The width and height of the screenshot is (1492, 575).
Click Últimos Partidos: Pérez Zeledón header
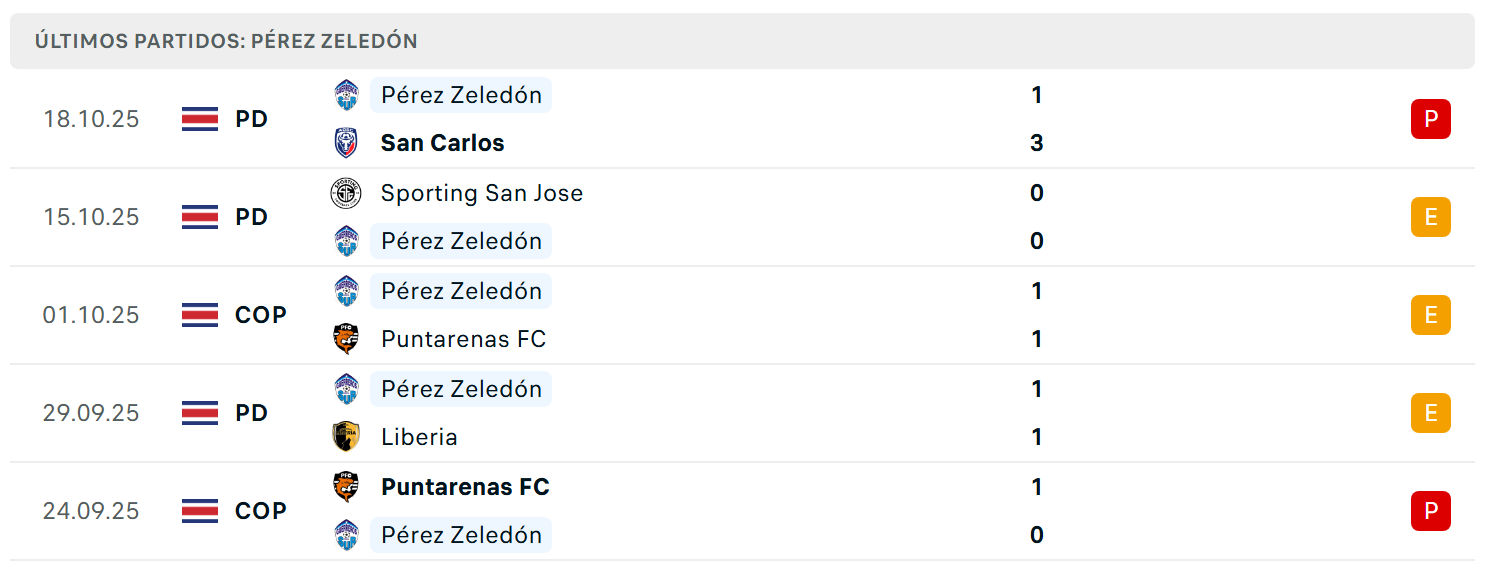pyautogui.click(x=226, y=41)
